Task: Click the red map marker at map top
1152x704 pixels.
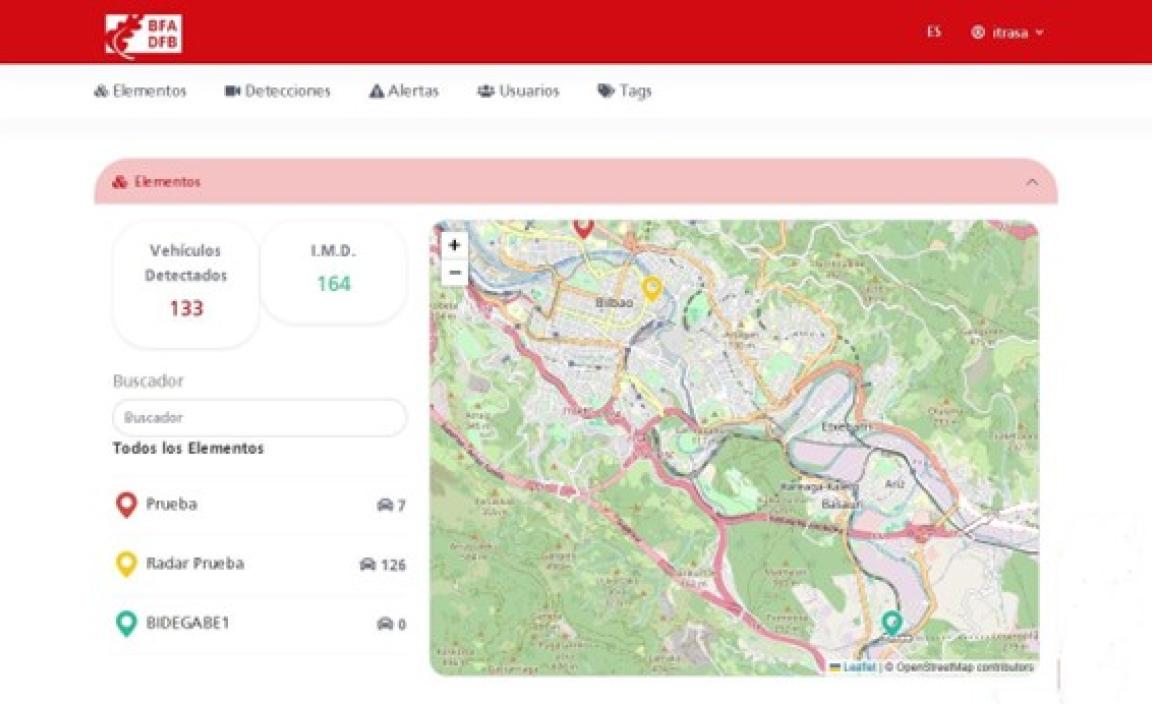Action: pyautogui.click(x=583, y=229)
